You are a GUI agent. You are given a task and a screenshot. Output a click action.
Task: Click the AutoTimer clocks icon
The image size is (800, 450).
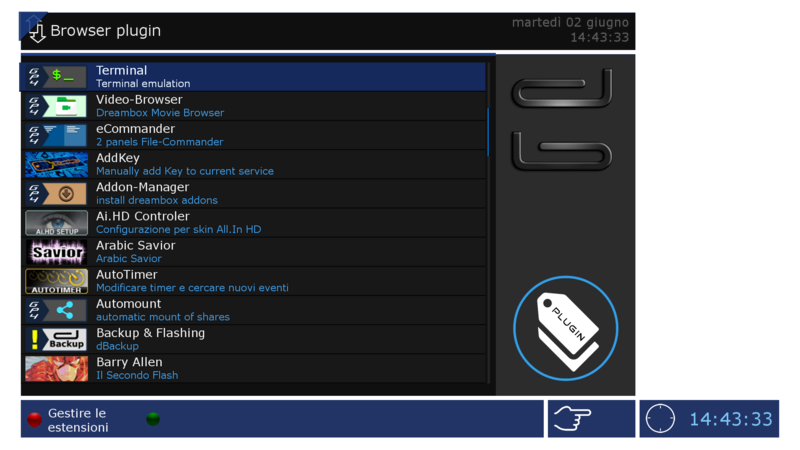[56, 281]
